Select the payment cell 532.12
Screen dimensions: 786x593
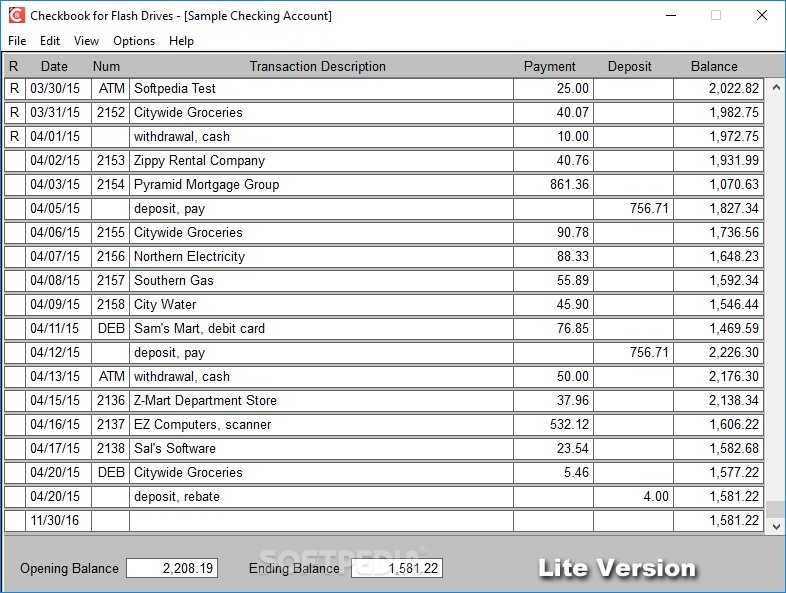click(553, 425)
